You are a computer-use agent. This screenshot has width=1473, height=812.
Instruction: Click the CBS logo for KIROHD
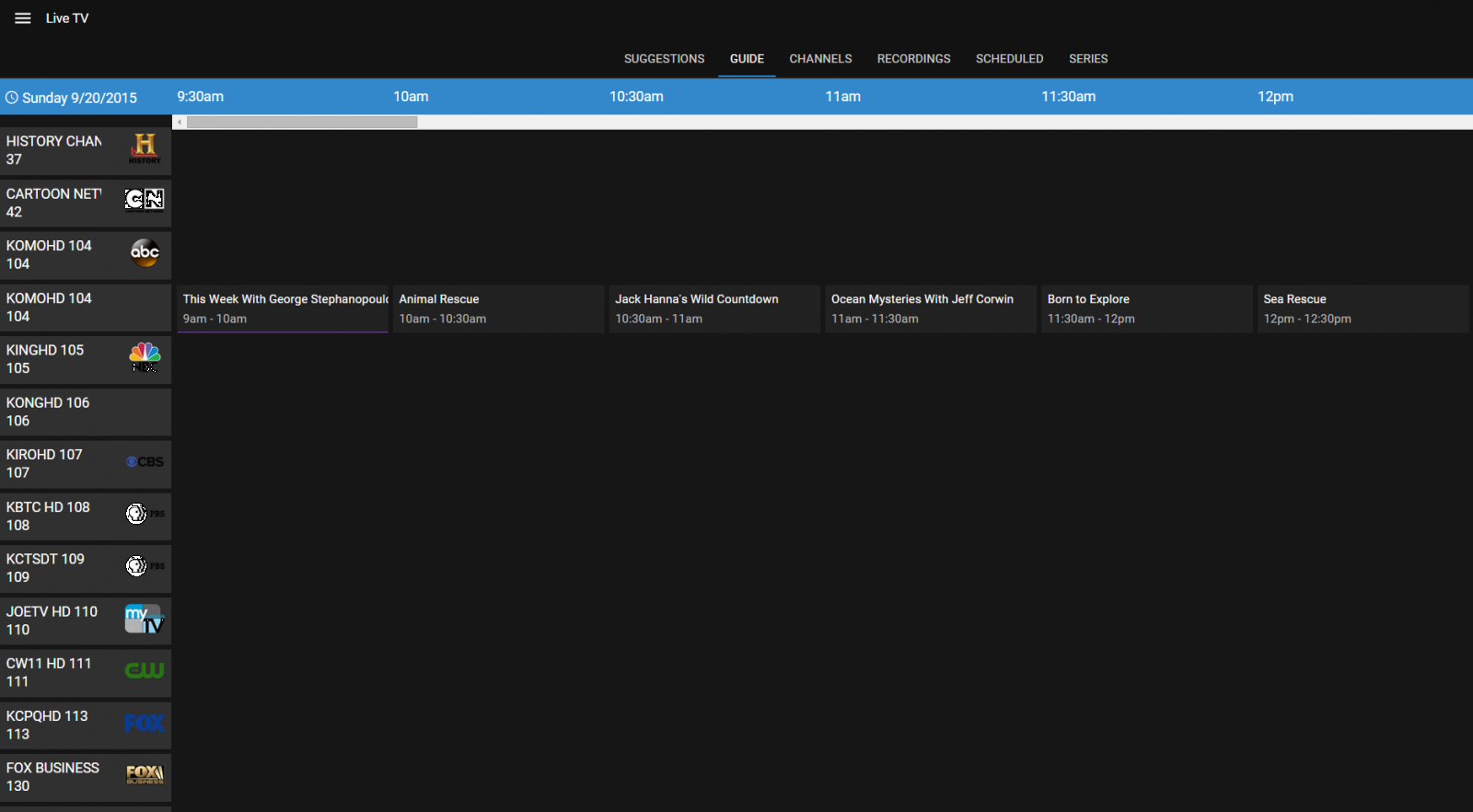coord(145,462)
